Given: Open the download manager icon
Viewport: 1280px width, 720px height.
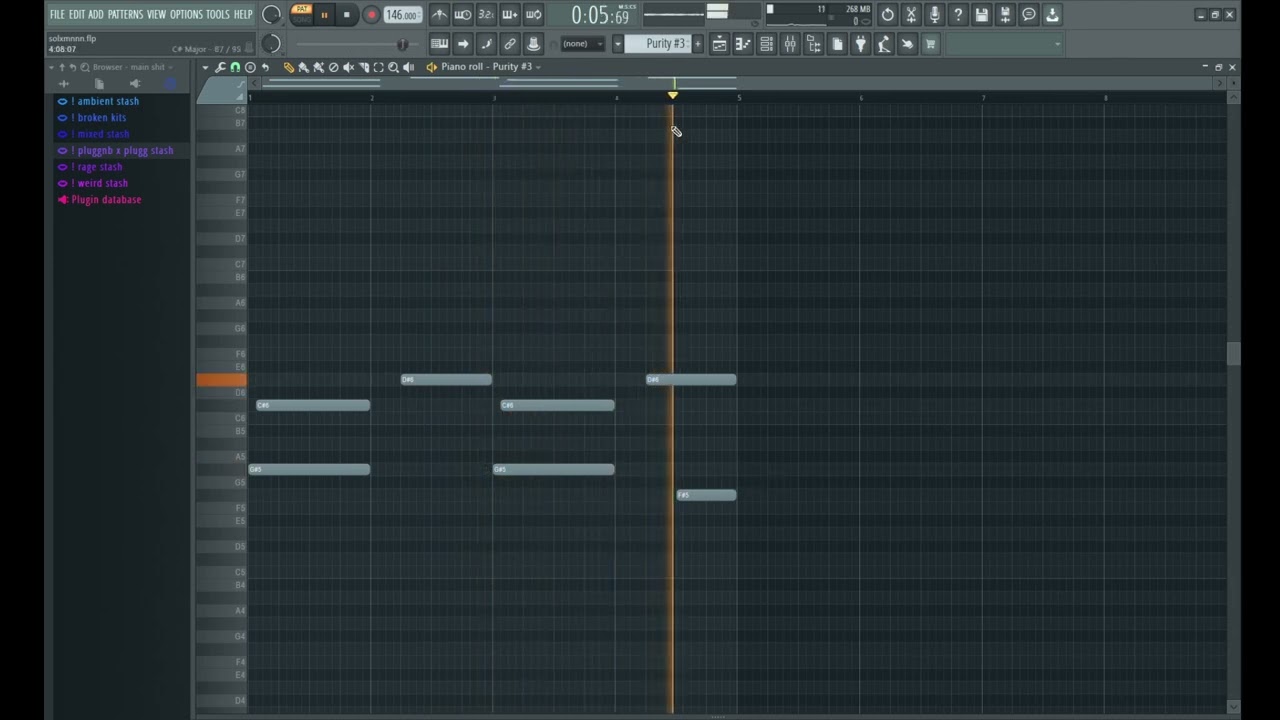Looking at the screenshot, I should coord(1052,15).
